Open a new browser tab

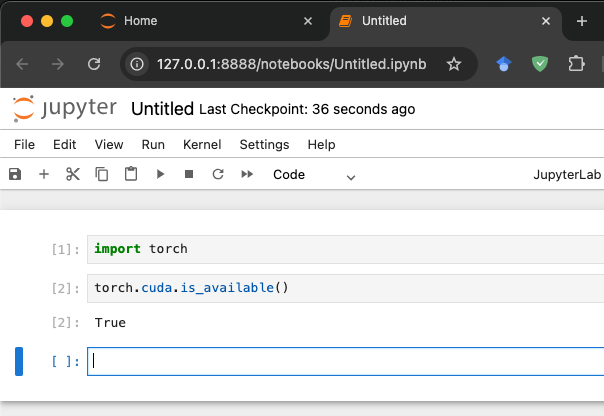[x=582, y=21]
